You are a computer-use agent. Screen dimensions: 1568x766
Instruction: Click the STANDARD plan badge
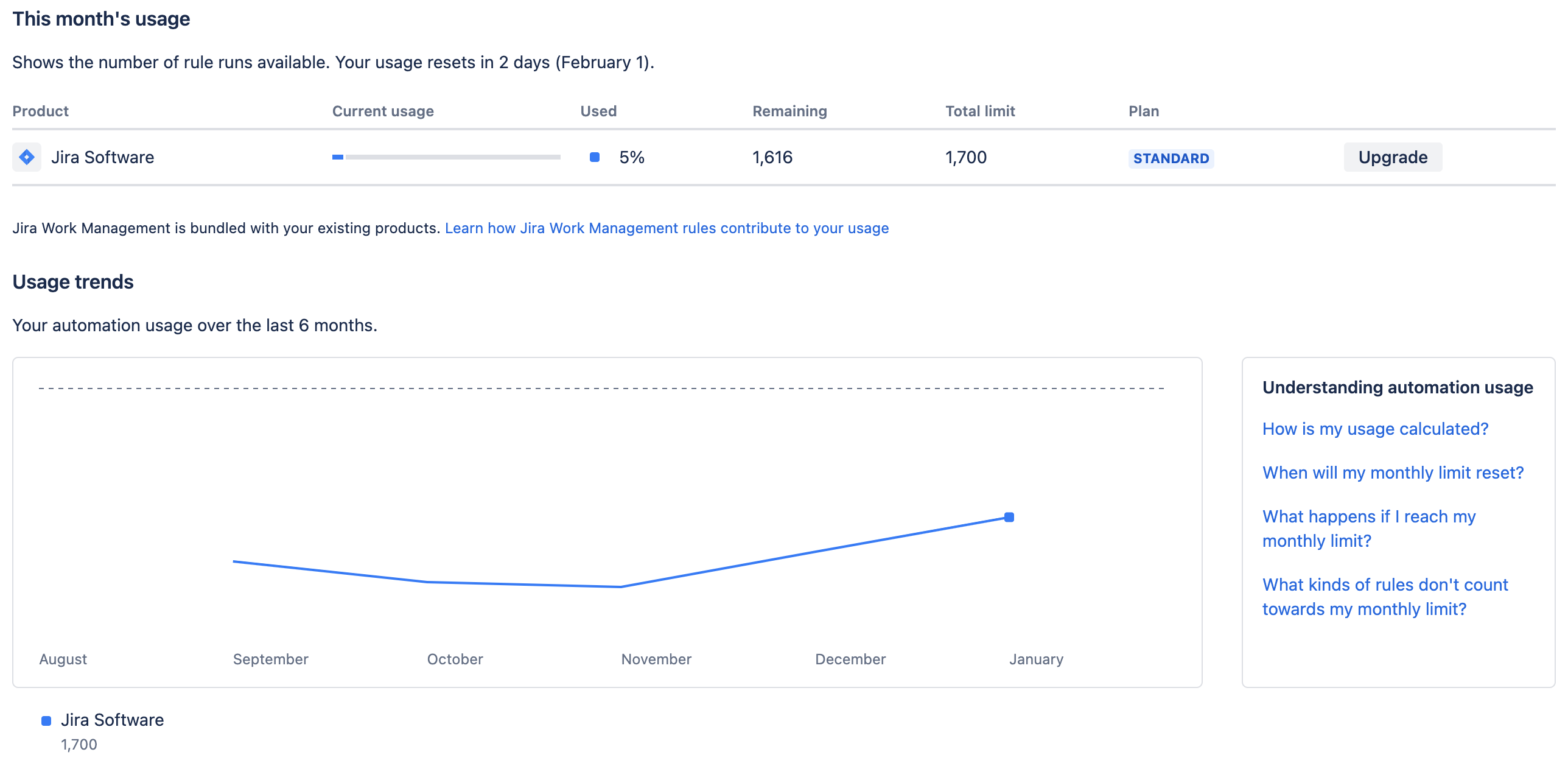click(x=1171, y=158)
